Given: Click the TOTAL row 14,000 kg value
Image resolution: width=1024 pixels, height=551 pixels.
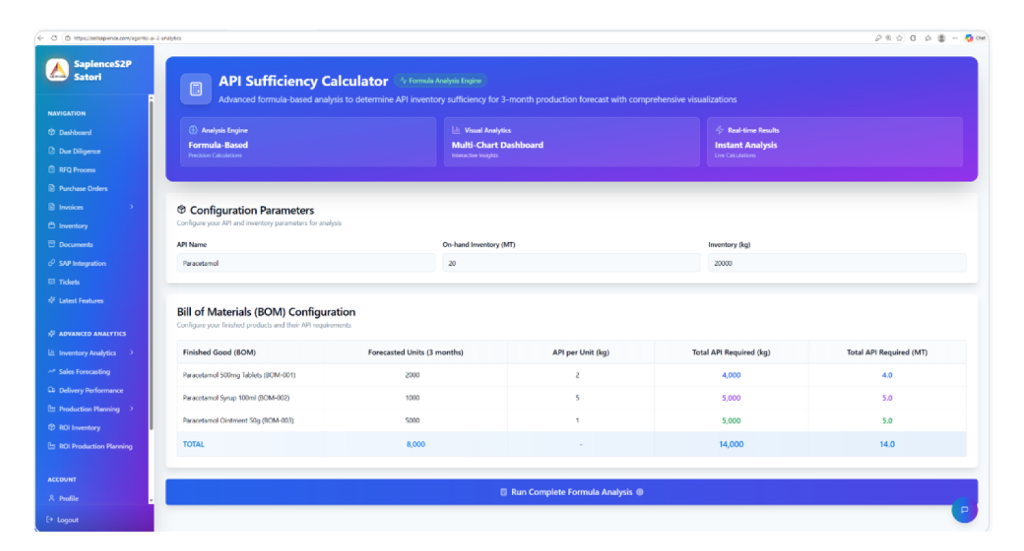Looking at the screenshot, I should (x=731, y=444).
